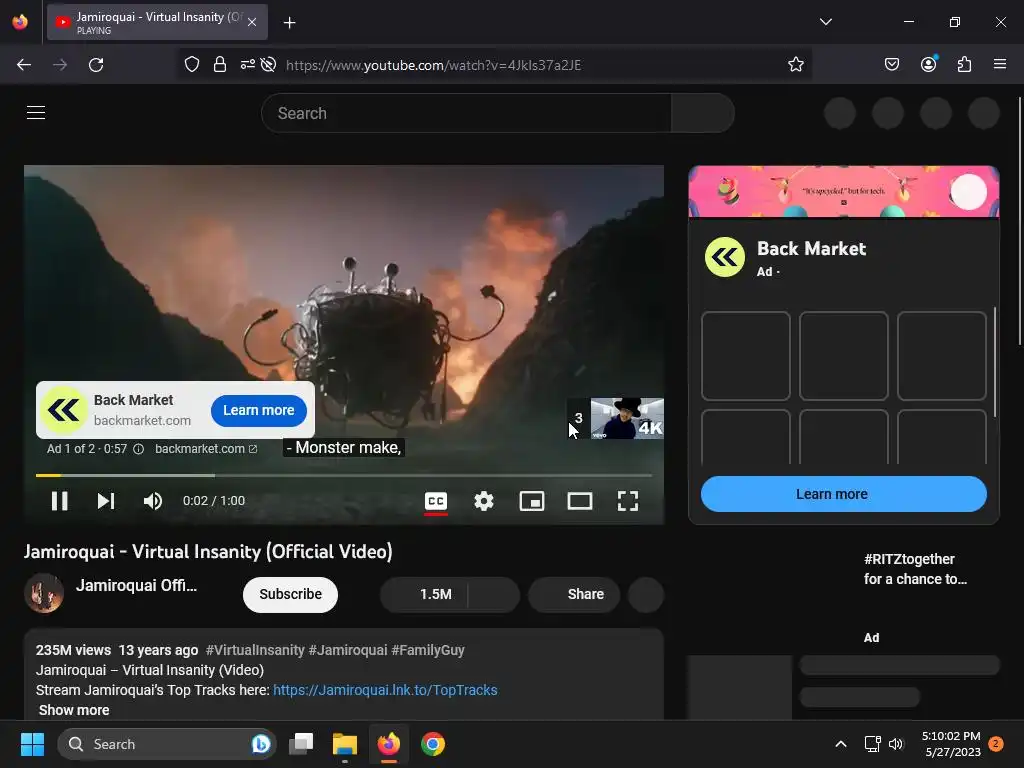Open File Explorer from the taskbar
Image resolution: width=1024 pixels, height=768 pixels.
[x=344, y=744]
